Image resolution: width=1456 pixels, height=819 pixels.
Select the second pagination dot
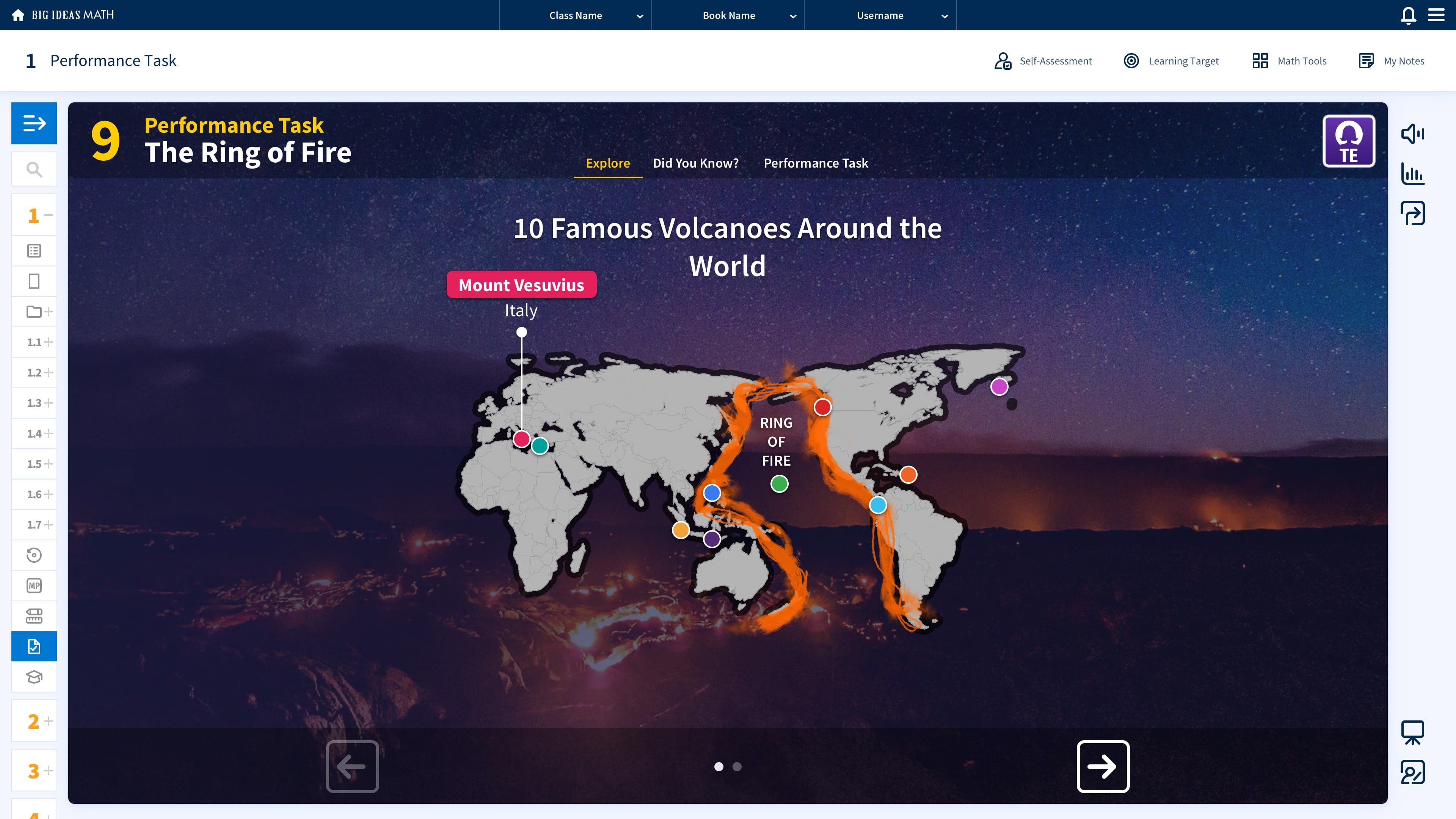pyautogui.click(x=736, y=766)
